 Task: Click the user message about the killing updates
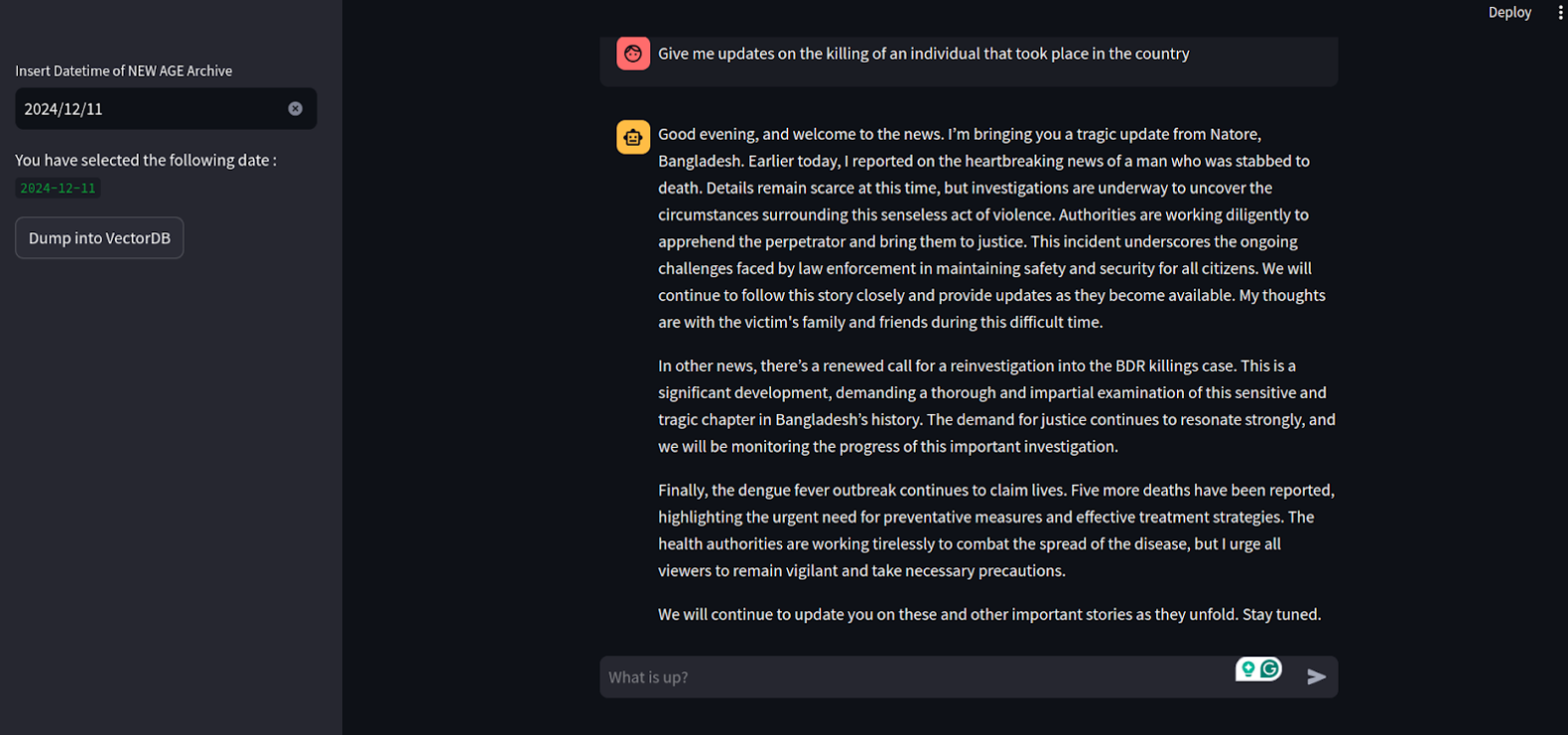(x=924, y=54)
